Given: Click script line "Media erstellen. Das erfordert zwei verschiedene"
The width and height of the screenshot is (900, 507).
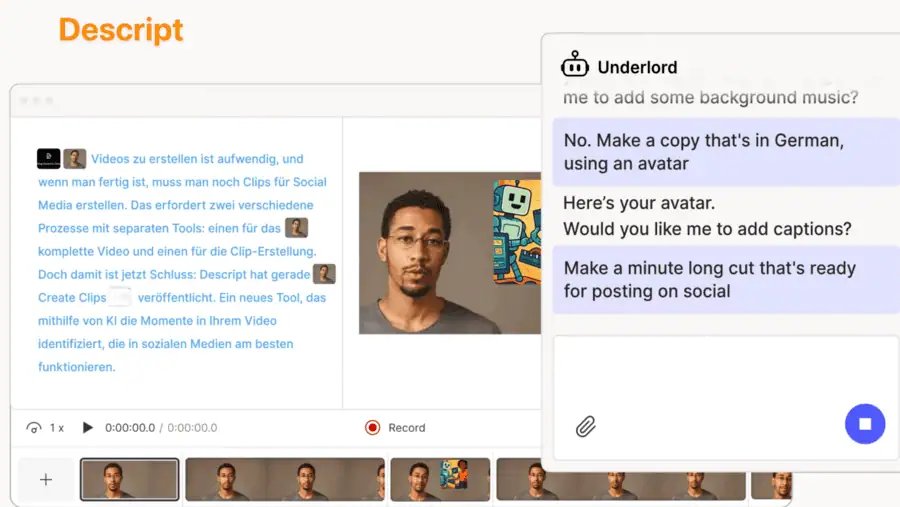Looking at the screenshot, I should pyautogui.click(x=176, y=205).
